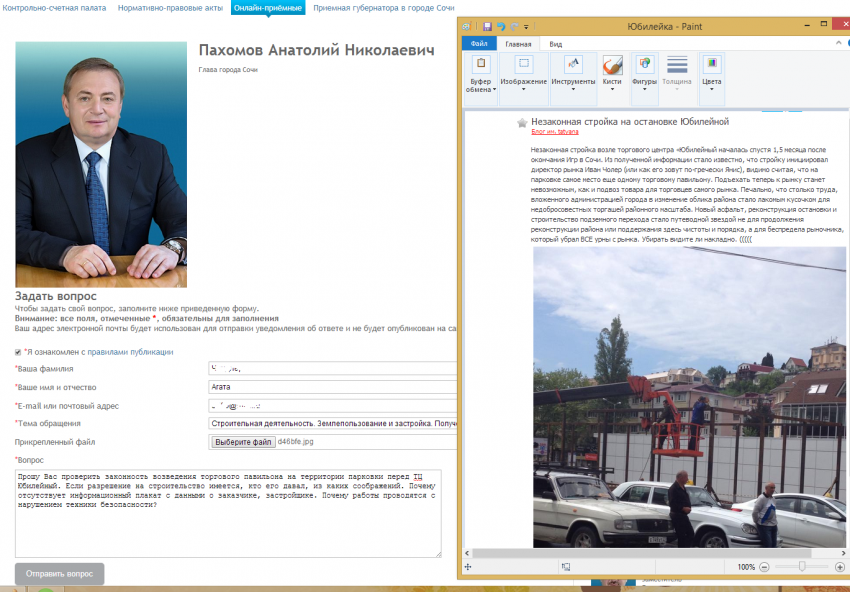Select the Кисти (Brushes) tool icon
This screenshot has height=592, width=850.
click(x=613, y=66)
